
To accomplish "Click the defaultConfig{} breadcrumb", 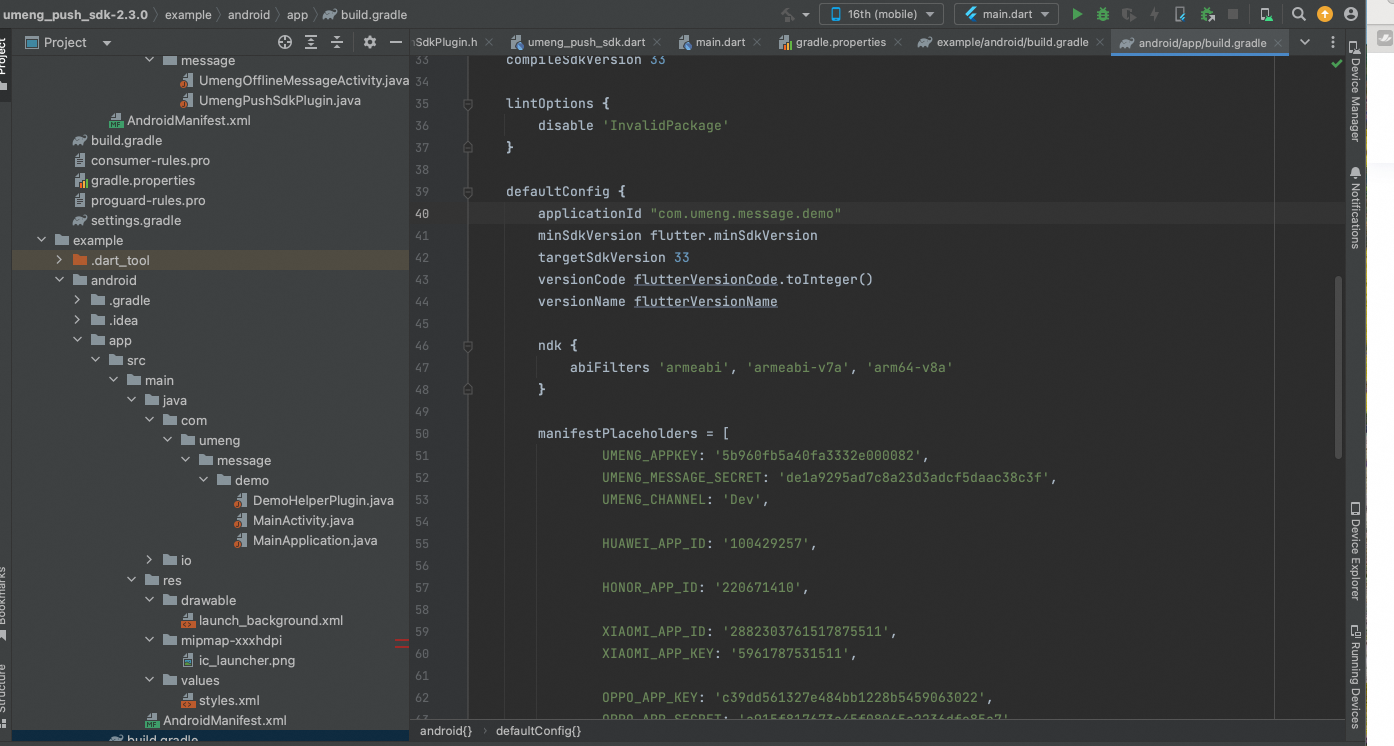I will click(x=537, y=731).
